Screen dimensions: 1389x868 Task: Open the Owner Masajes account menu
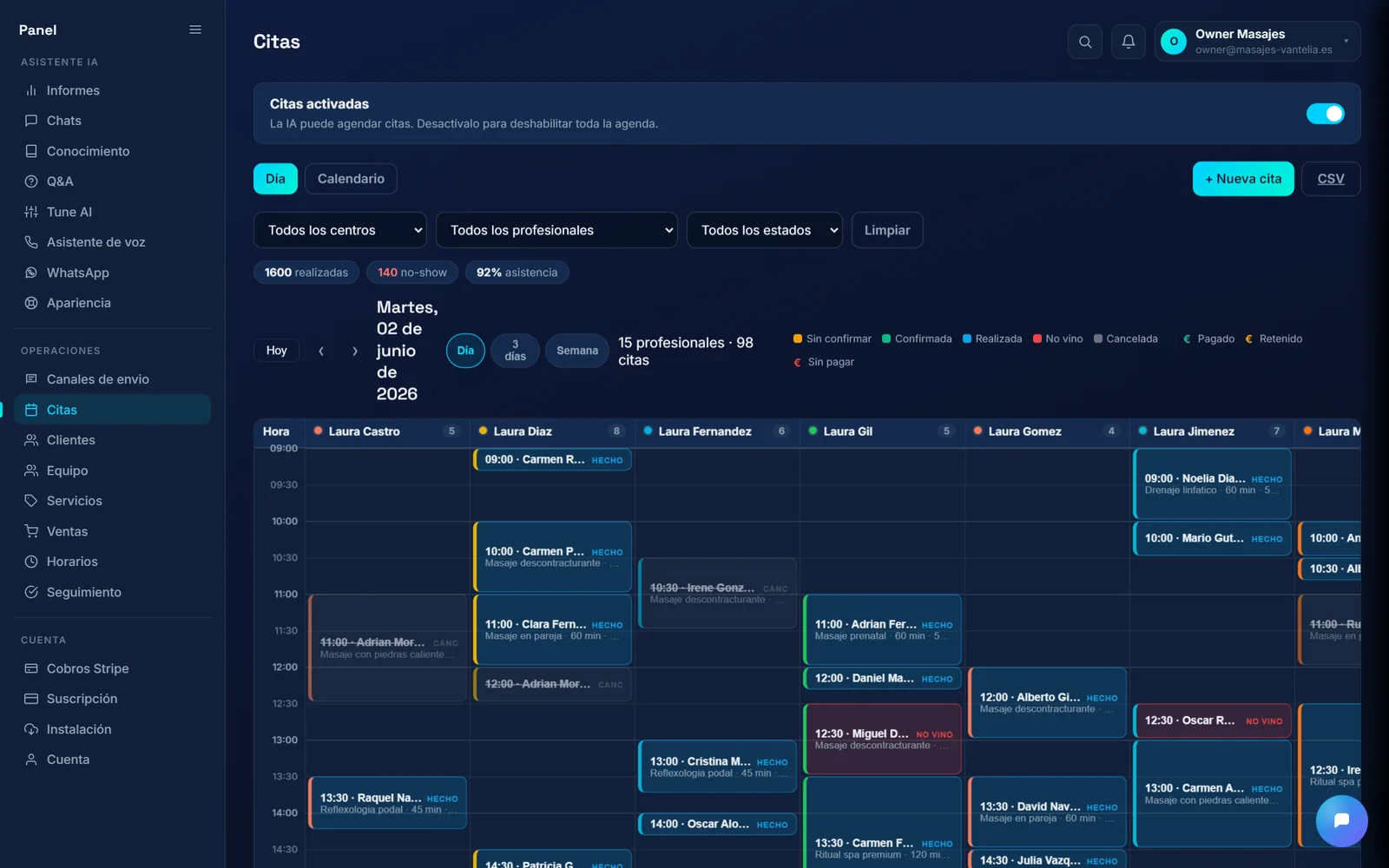1258,42
